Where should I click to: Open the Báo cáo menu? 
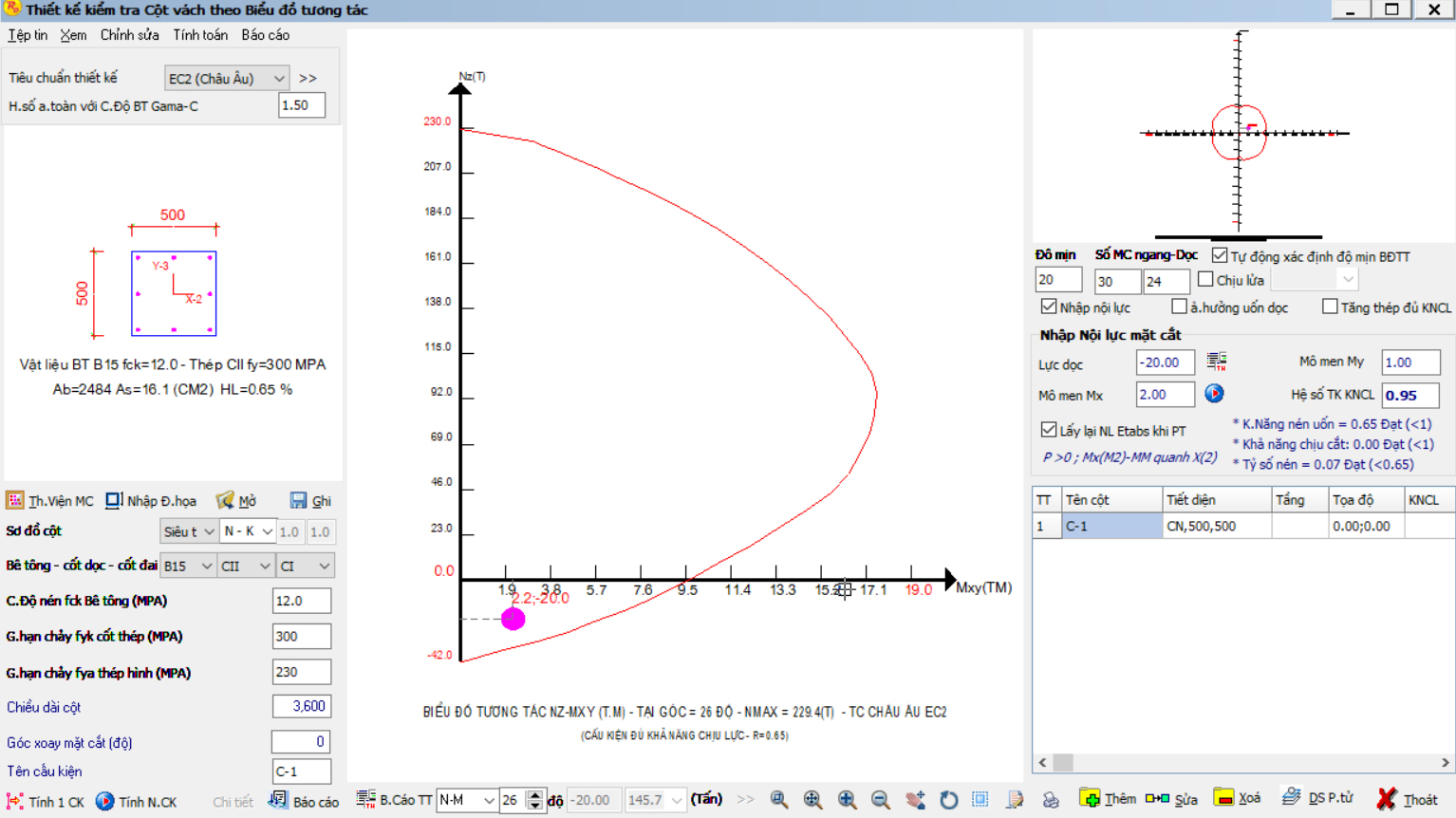pyautogui.click(x=266, y=35)
